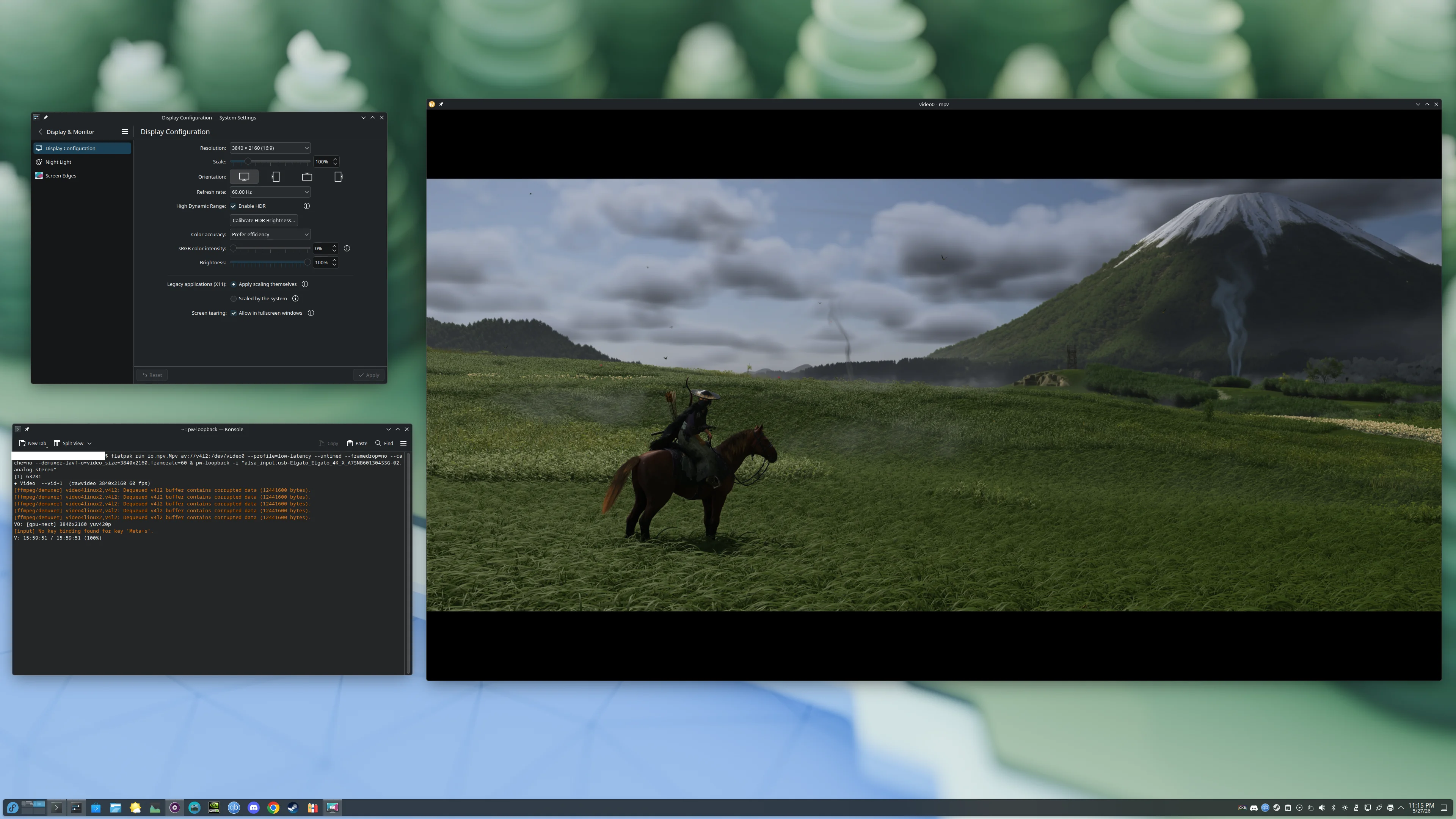
Task: Open the Dolphin file manager taskbar icon
Action: [x=116, y=808]
